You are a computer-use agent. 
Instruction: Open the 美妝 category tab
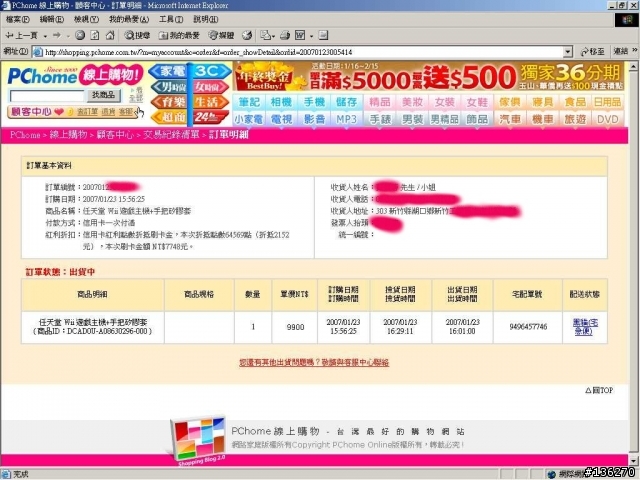(x=412, y=102)
